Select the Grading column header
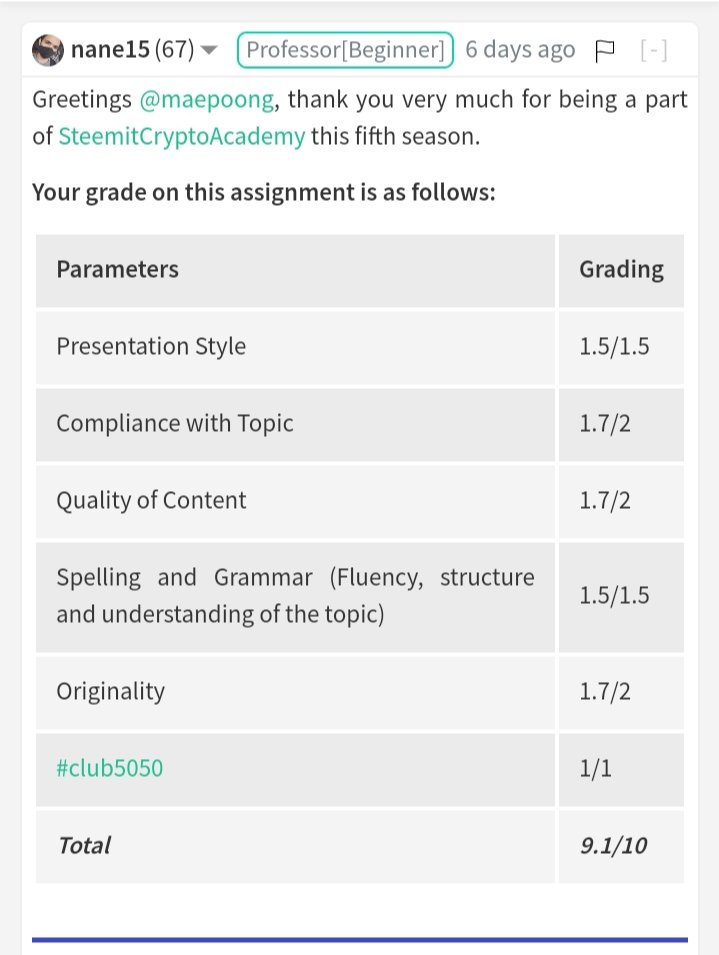 point(621,270)
